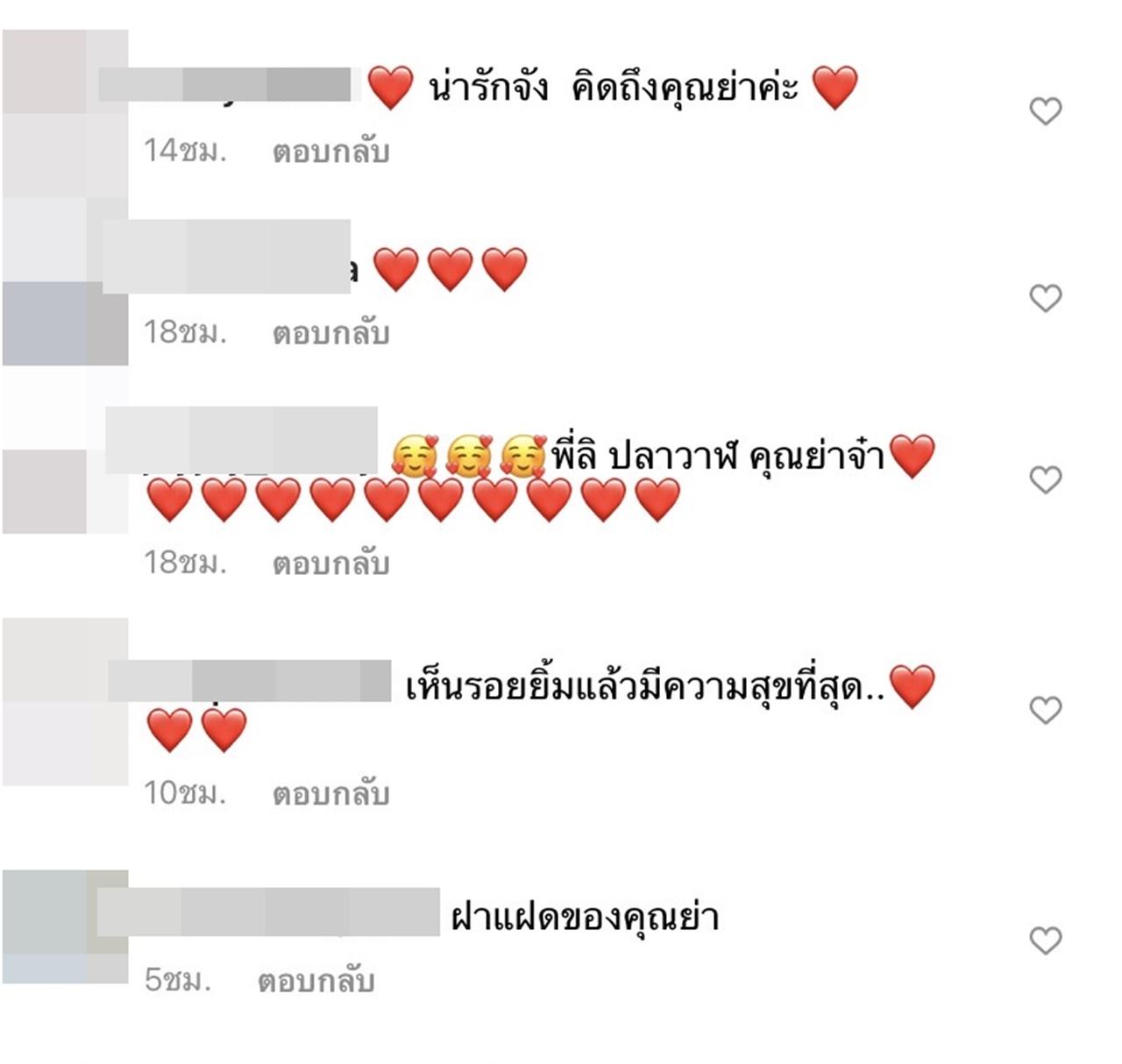Screen dimensions: 1122x1064
Task: Open blurred username before smiling-hearts emojis
Action: (x=241, y=440)
